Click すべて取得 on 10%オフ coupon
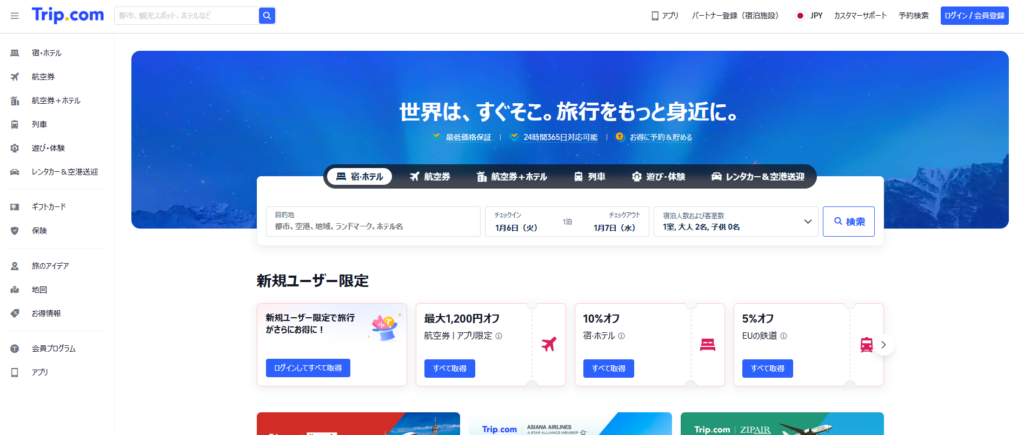Image resolution: width=1024 pixels, height=435 pixels. click(609, 368)
